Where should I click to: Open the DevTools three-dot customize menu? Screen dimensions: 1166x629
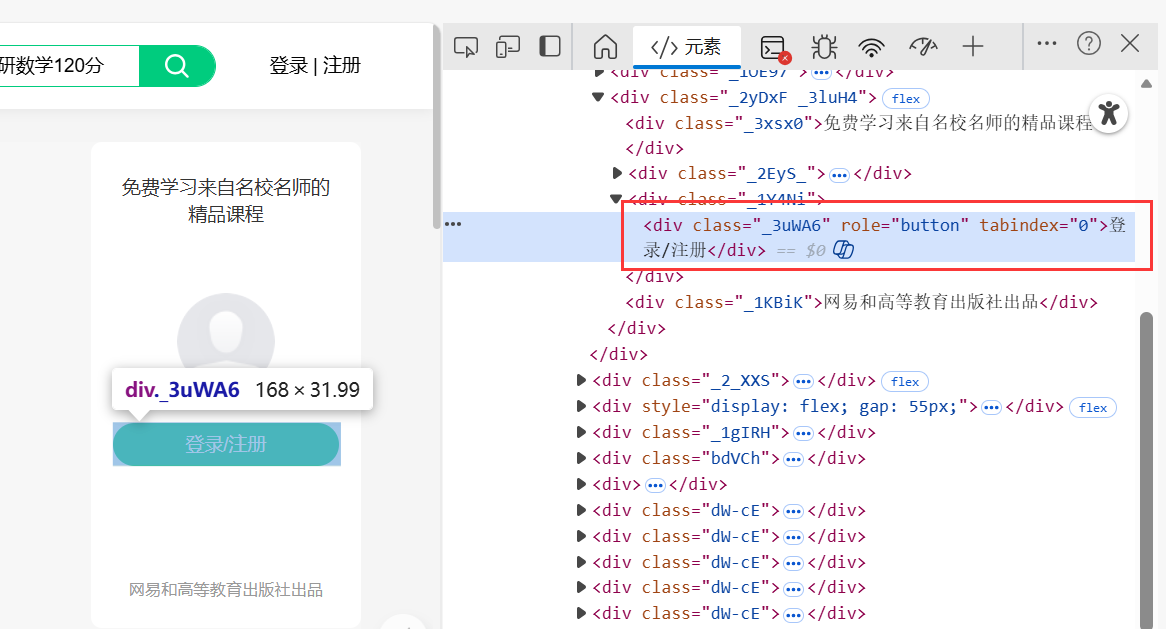pos(1047,43)
